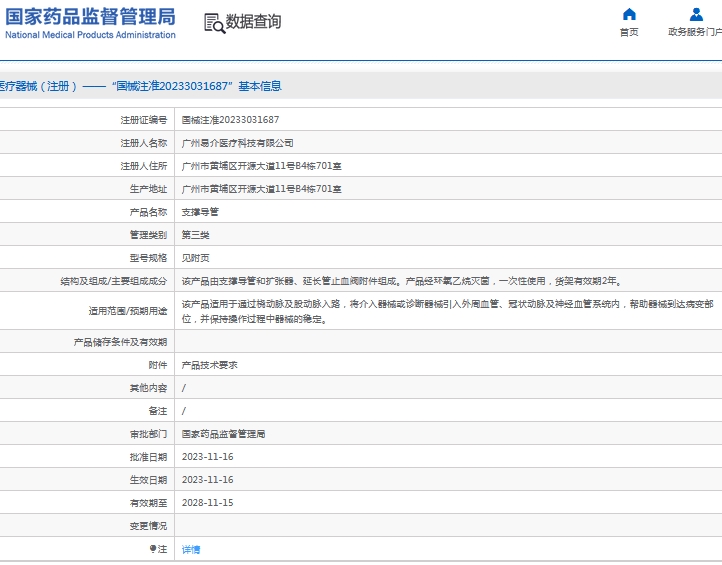The height and width of the screenshot is (565, 722).
Task: Select 广州易介医疗科技有限公司 registrant name
Action: click(x=237, y=143)
